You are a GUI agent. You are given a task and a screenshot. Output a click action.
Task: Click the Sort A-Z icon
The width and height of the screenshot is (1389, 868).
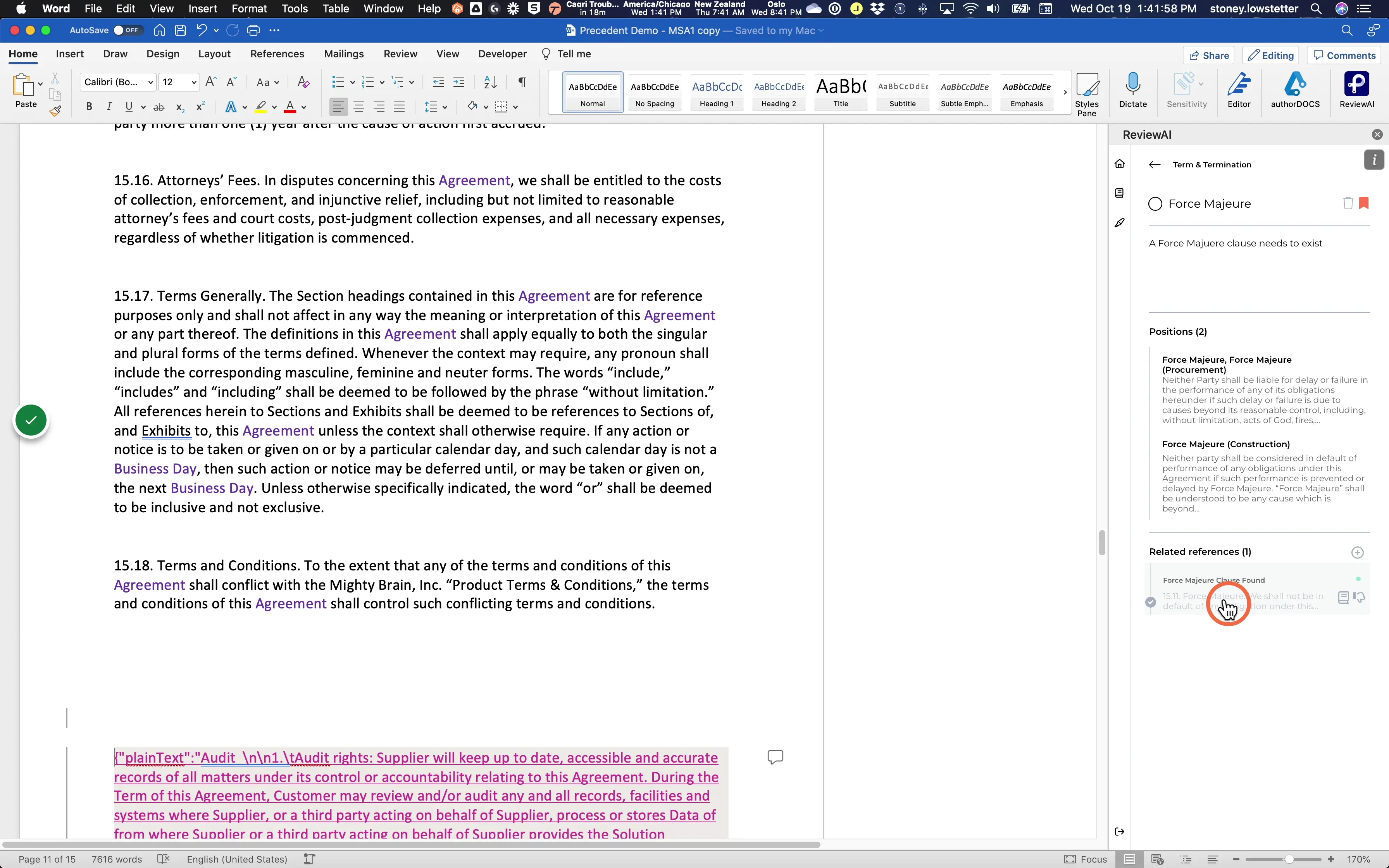[490, 82]
